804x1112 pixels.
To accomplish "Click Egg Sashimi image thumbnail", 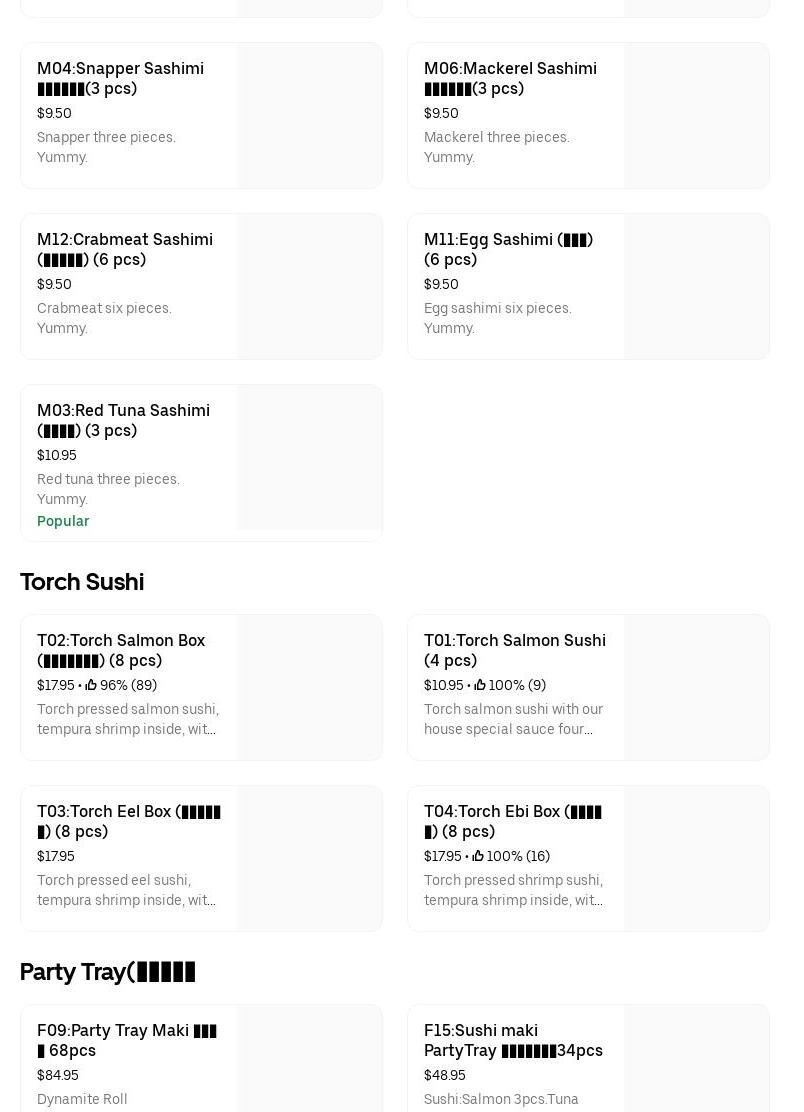I will (x=697, y=287).
